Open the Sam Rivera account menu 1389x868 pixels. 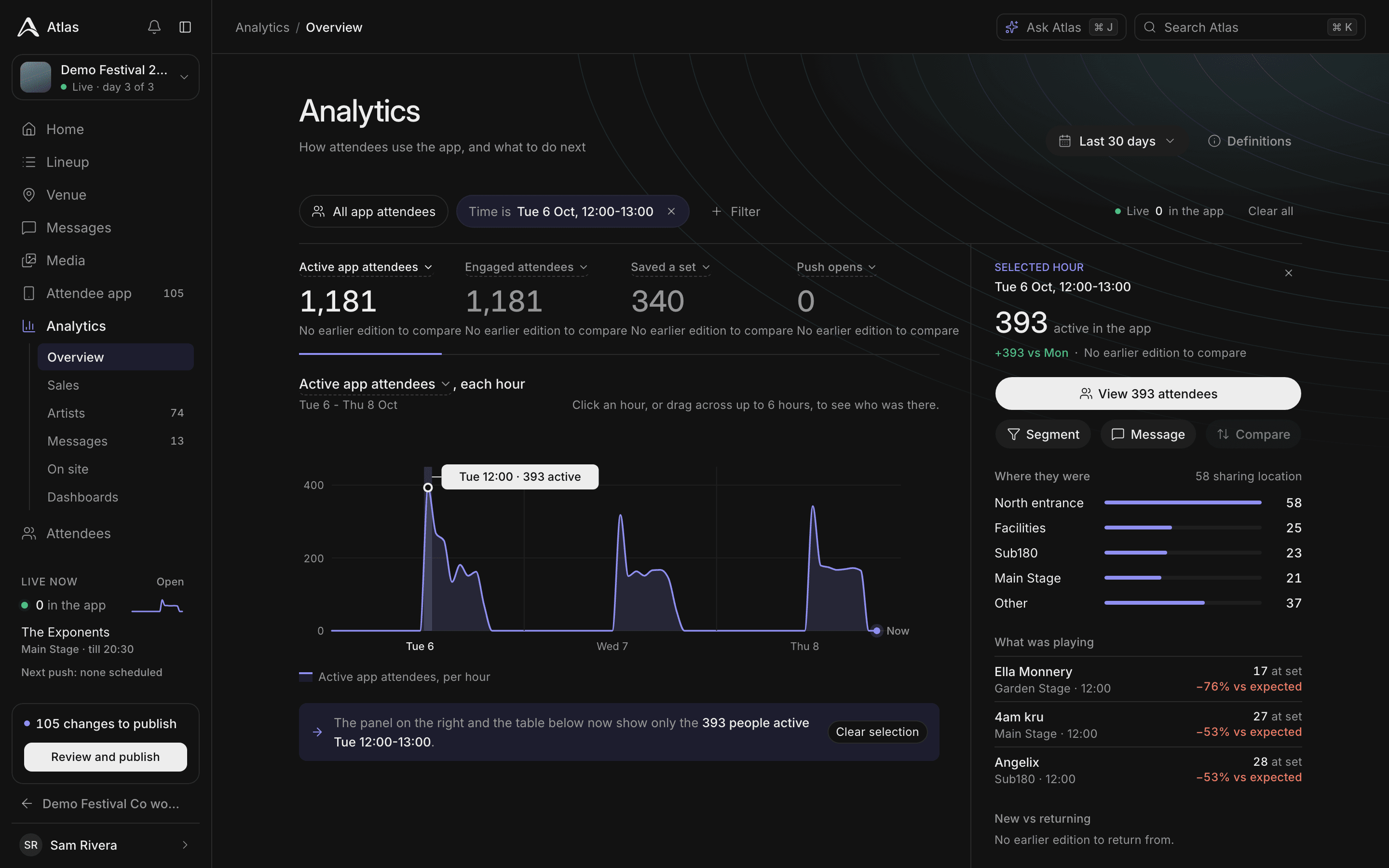(x=106, y=845)
